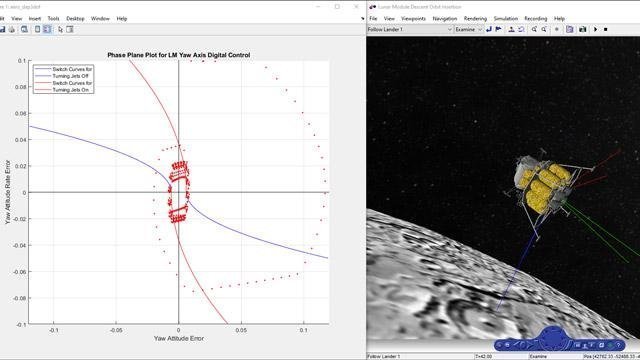The width and height of the screenshot is (640, 360).
Task: Click the headlight icon in viewer toolbar
Action: [556, 29]
